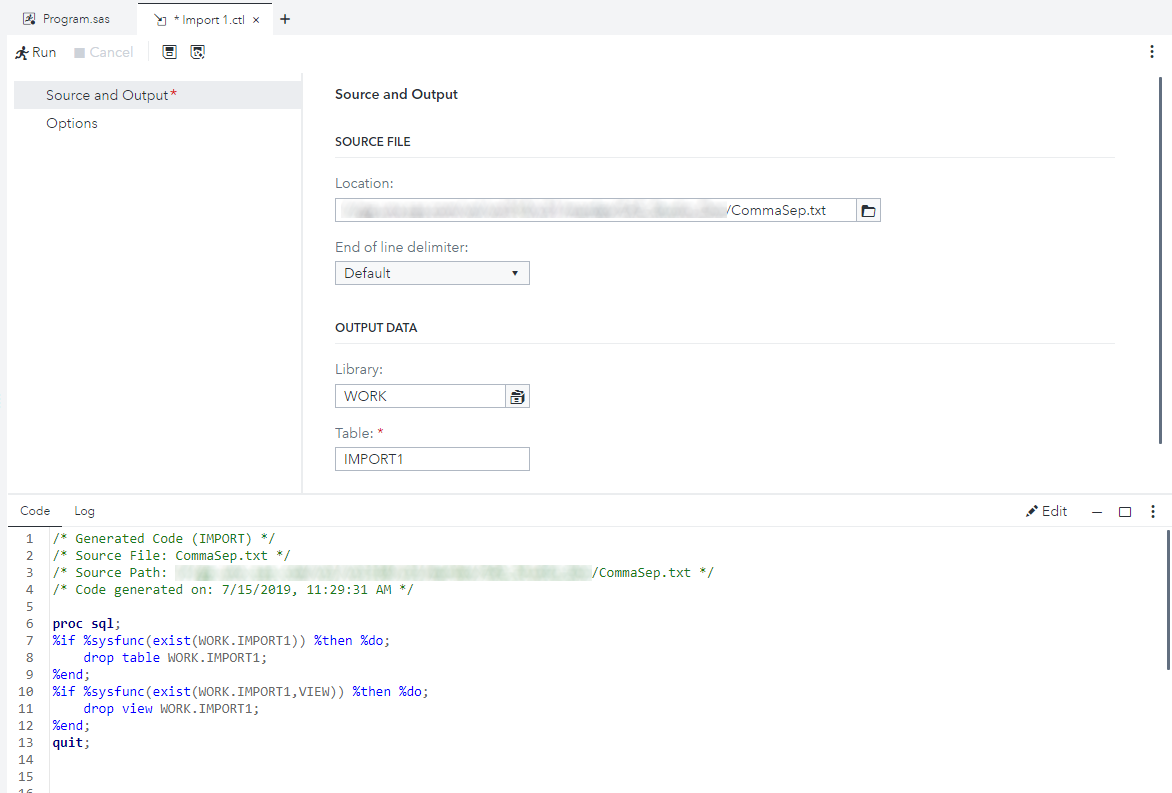
Task: Open the top-right more options menu
Action: [1152, 52]
